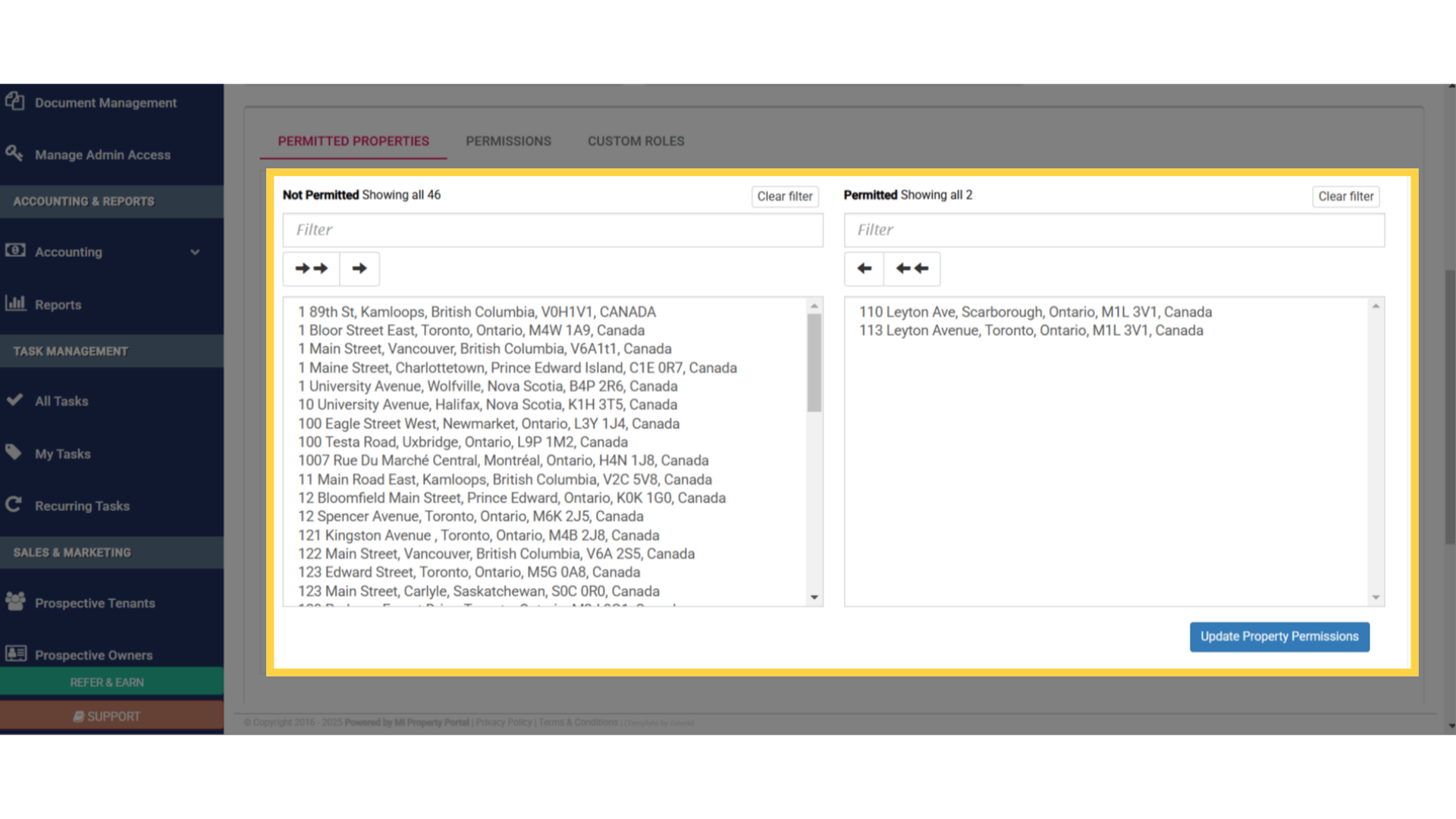Select 12 Bloomfield Main Street property
The width and height of the screenshot is (1456, 819).
tap(512, 498)
